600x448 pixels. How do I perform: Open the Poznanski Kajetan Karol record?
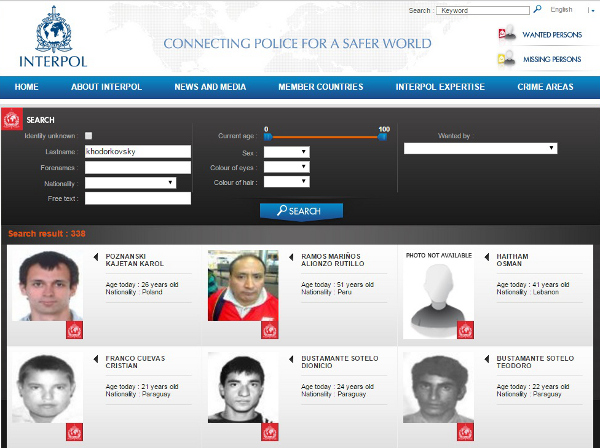click(134, 262)
